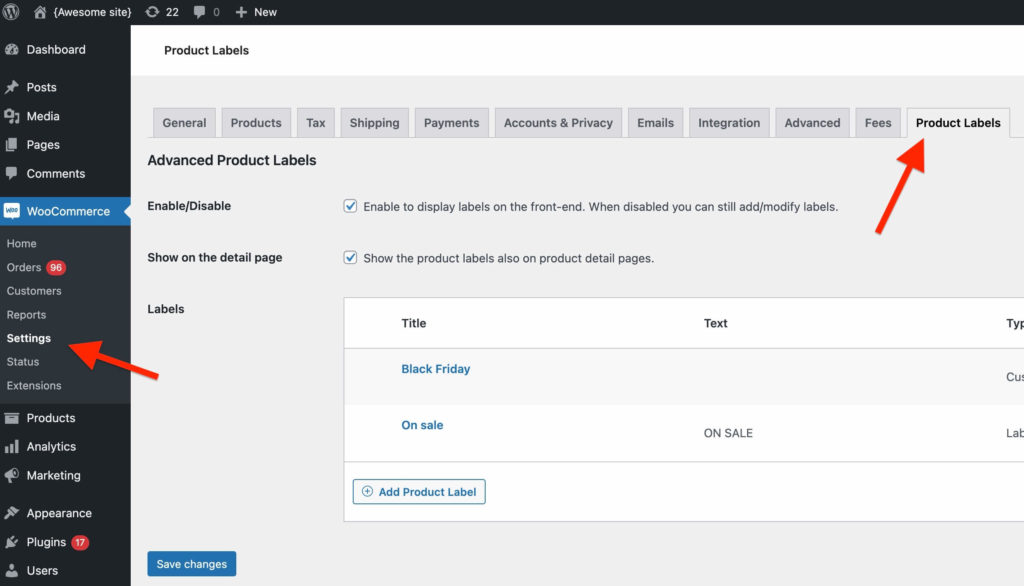Open the Emails tab

point(655,123)
